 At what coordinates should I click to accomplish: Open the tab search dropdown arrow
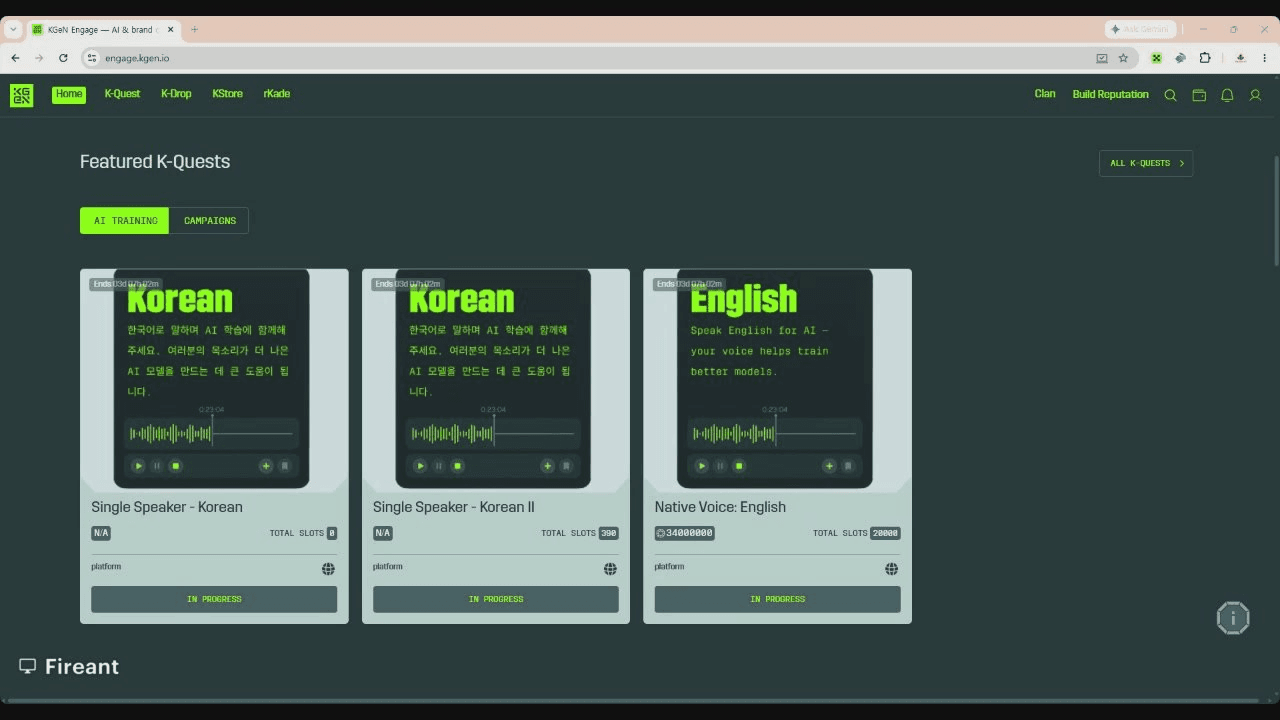[x=13, y=29]
